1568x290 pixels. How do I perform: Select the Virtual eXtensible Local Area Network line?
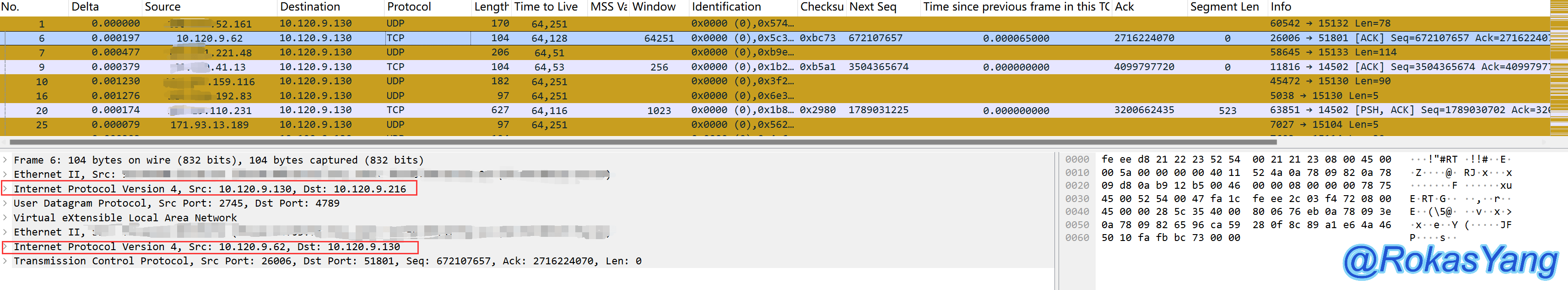(125, 218)
